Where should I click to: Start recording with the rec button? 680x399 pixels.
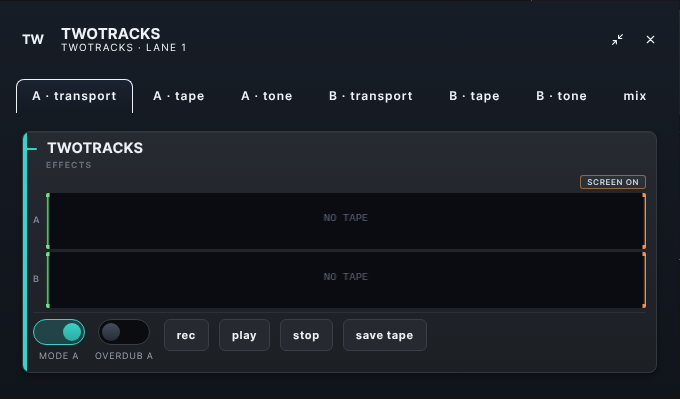[186, 335]
